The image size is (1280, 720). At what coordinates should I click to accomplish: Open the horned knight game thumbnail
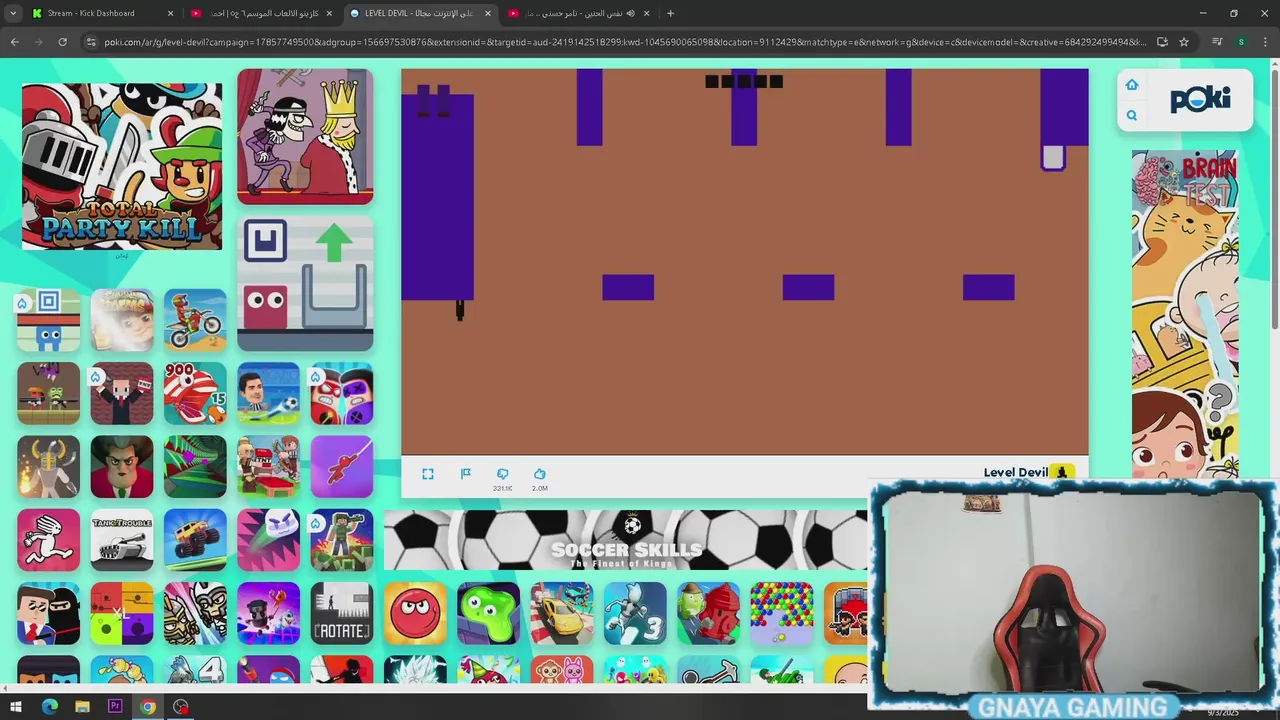pos(48,467)
